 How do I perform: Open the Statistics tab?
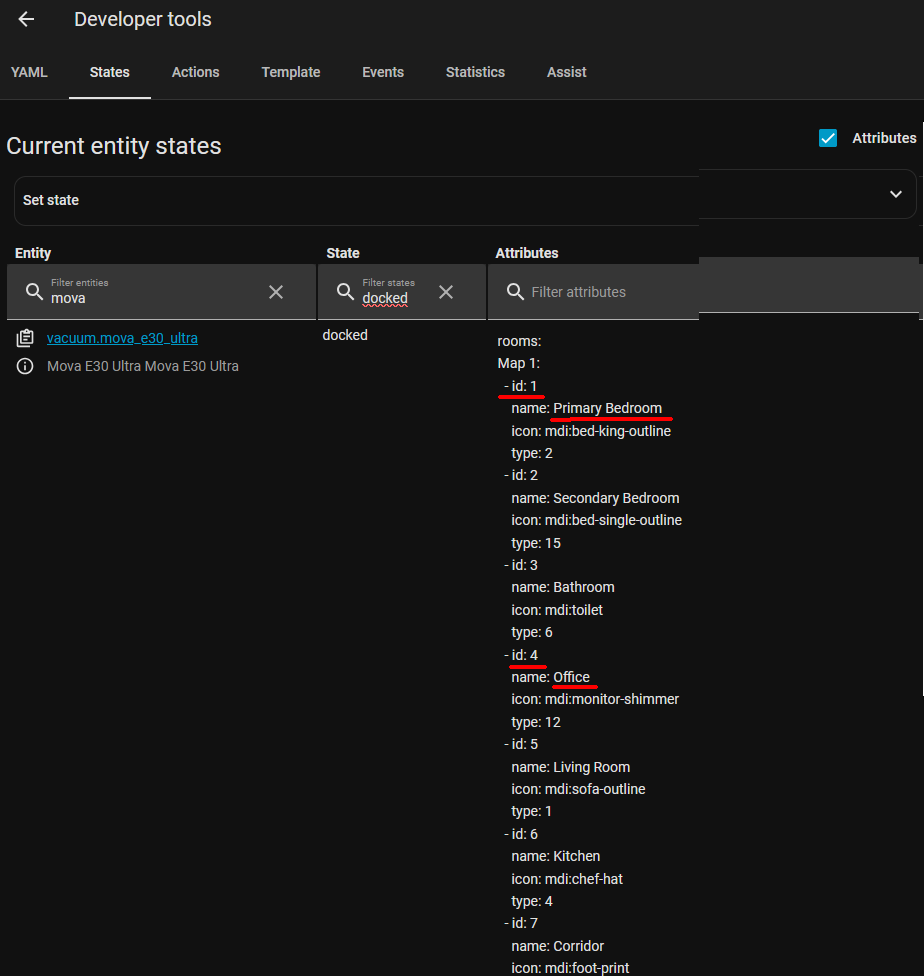[x=475, y=72]
